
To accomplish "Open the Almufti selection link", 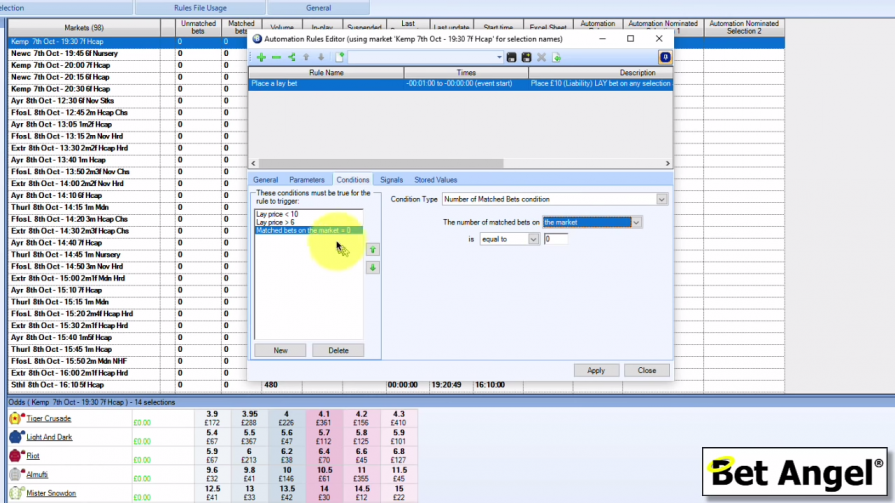I will tap(37, 474).
